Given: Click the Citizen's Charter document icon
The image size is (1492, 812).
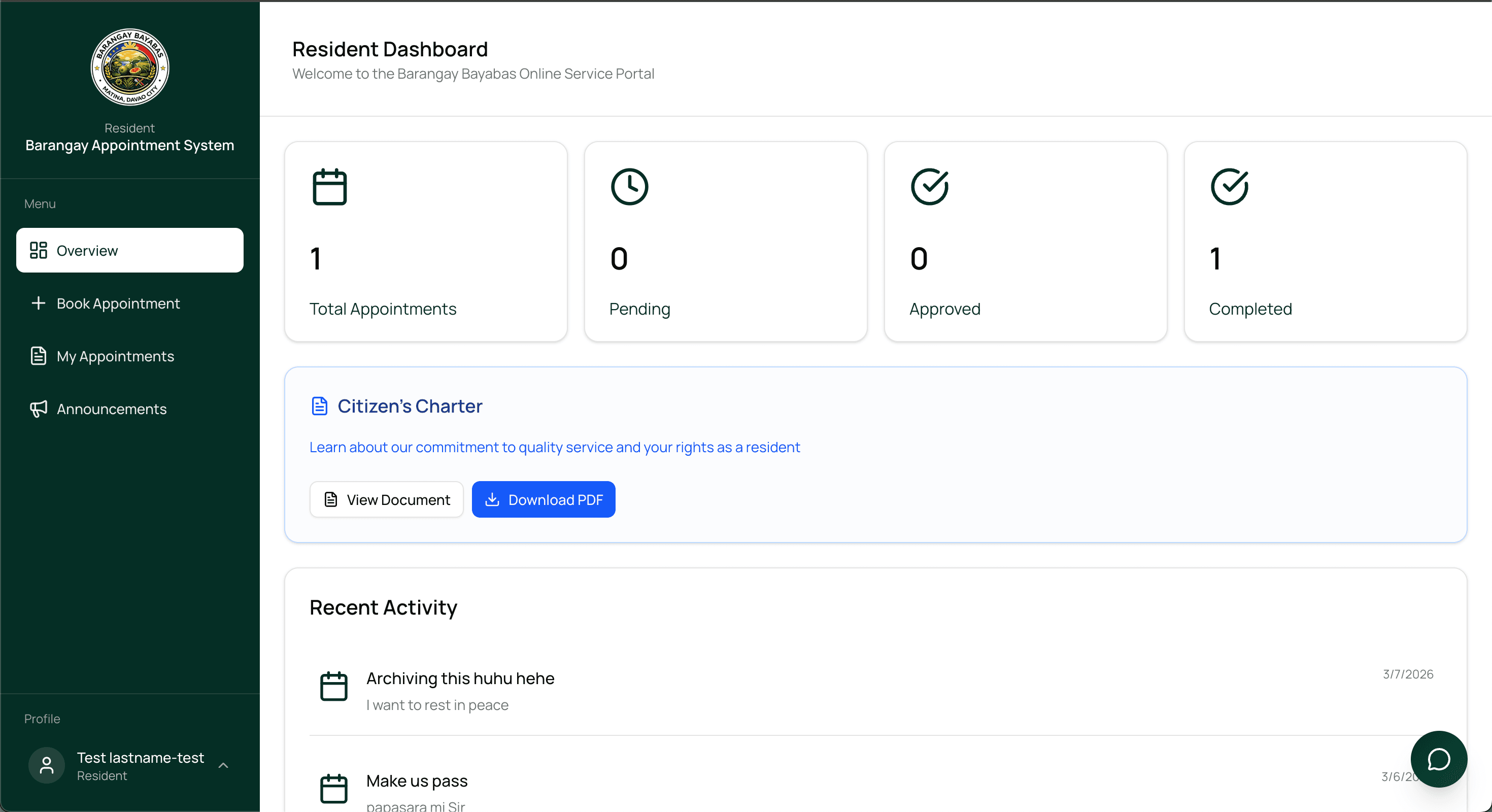Looking at the screenshot, I should click(x=320, y=406).
